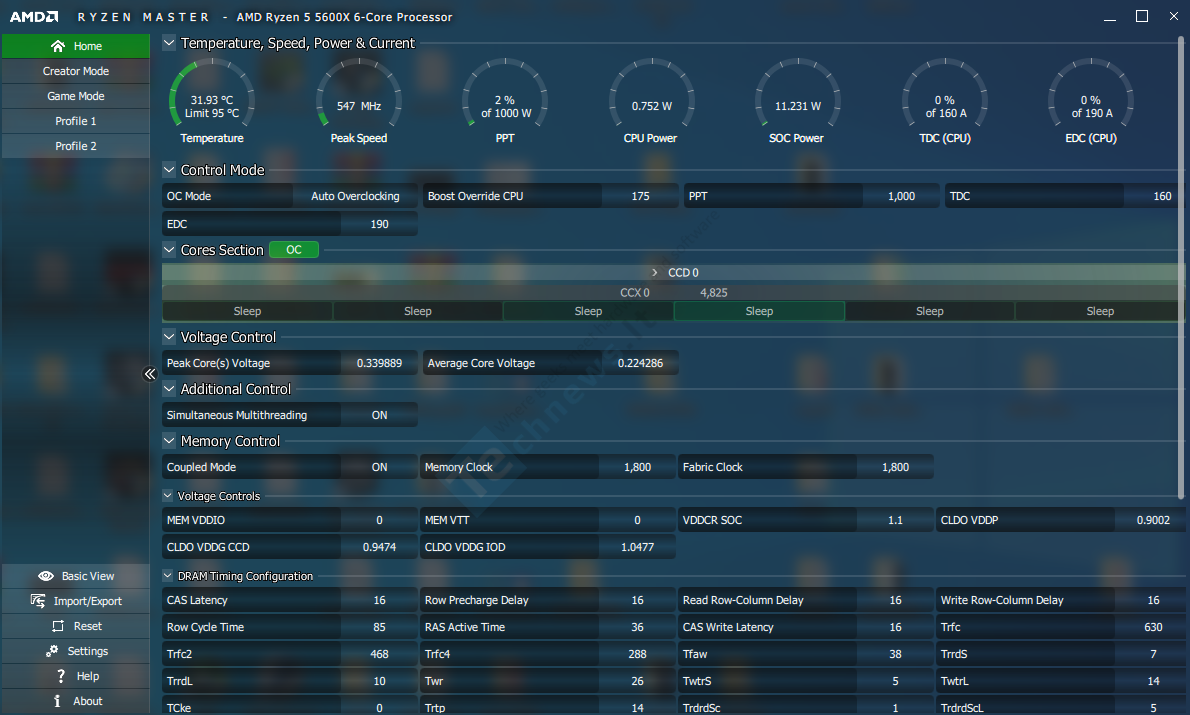Click CLDO VDDG IOD value 1.0477
Image resolution: width=1190 pixels, height=715 pixels.
pos(638,547)
